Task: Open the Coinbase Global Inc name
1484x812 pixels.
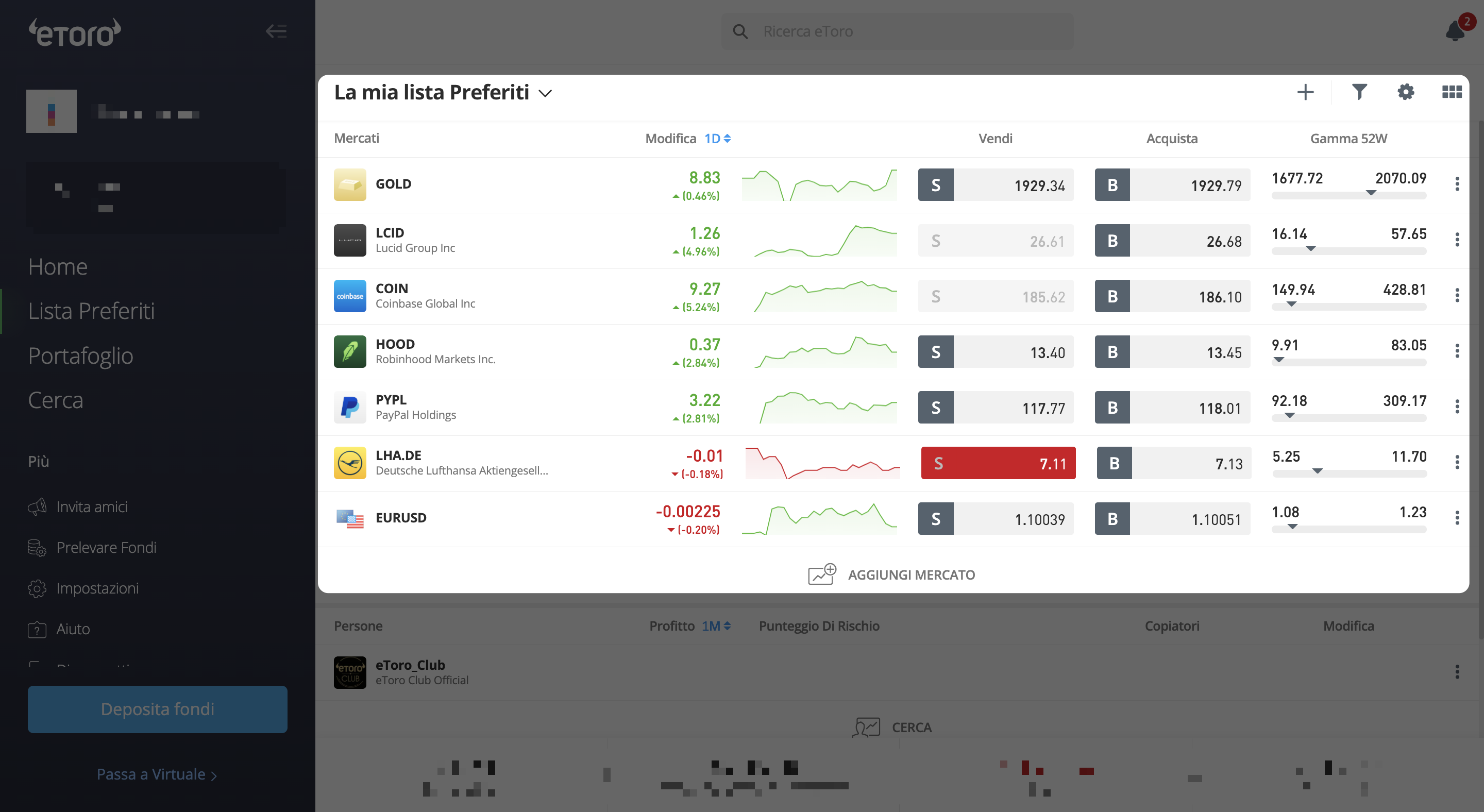Action: coord(425,303)
